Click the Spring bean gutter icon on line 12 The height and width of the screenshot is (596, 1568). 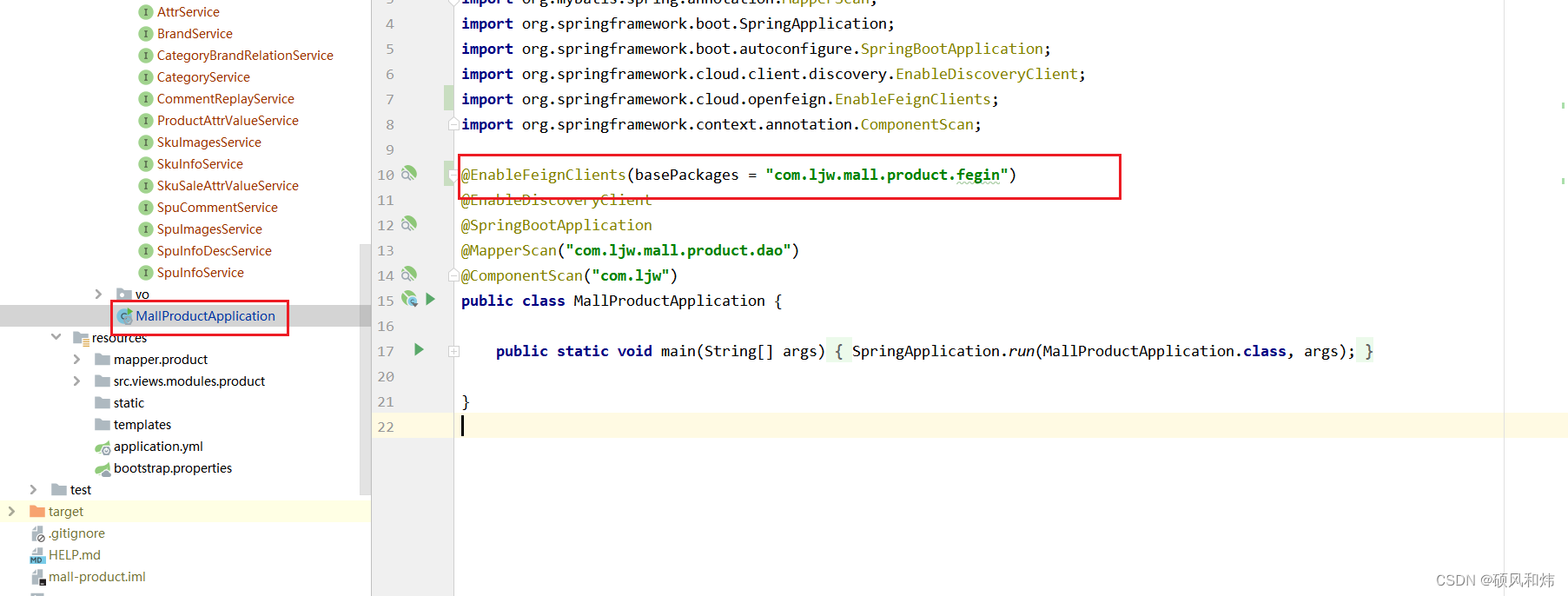[409, 224]
